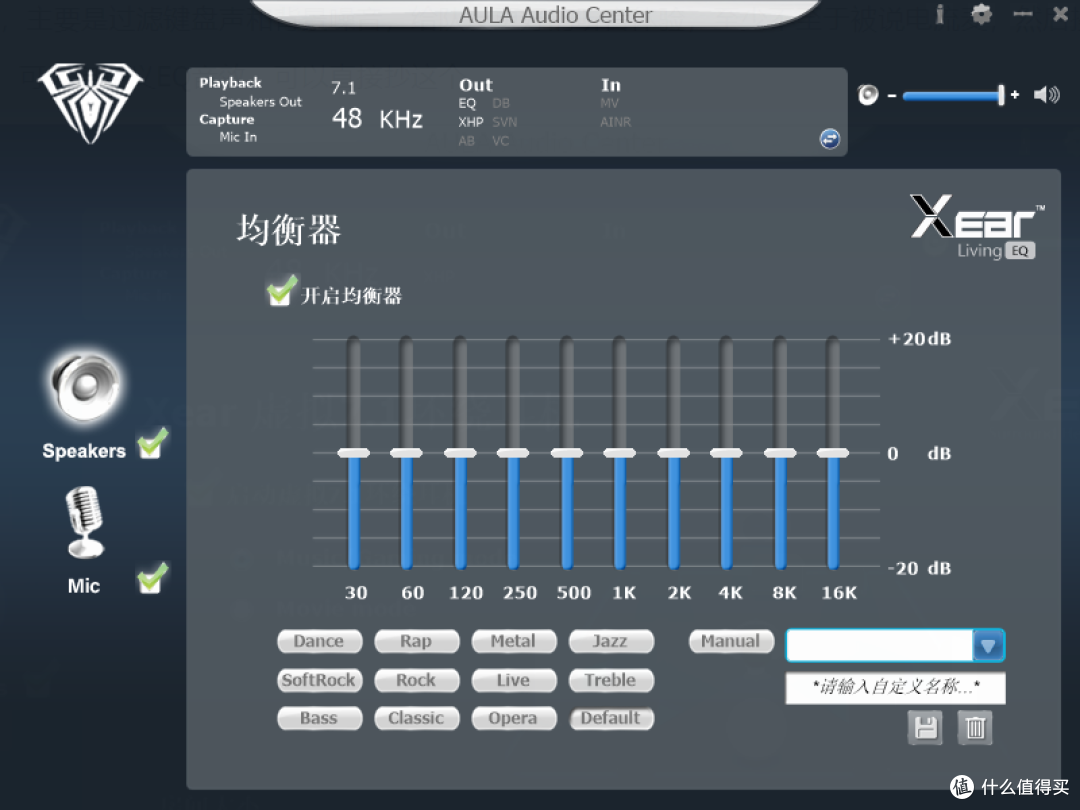Image resolution: width=1080 pixels, height=810 pixels.
Task: Apply the Classic EQ preset
Action: click(417, 718)
